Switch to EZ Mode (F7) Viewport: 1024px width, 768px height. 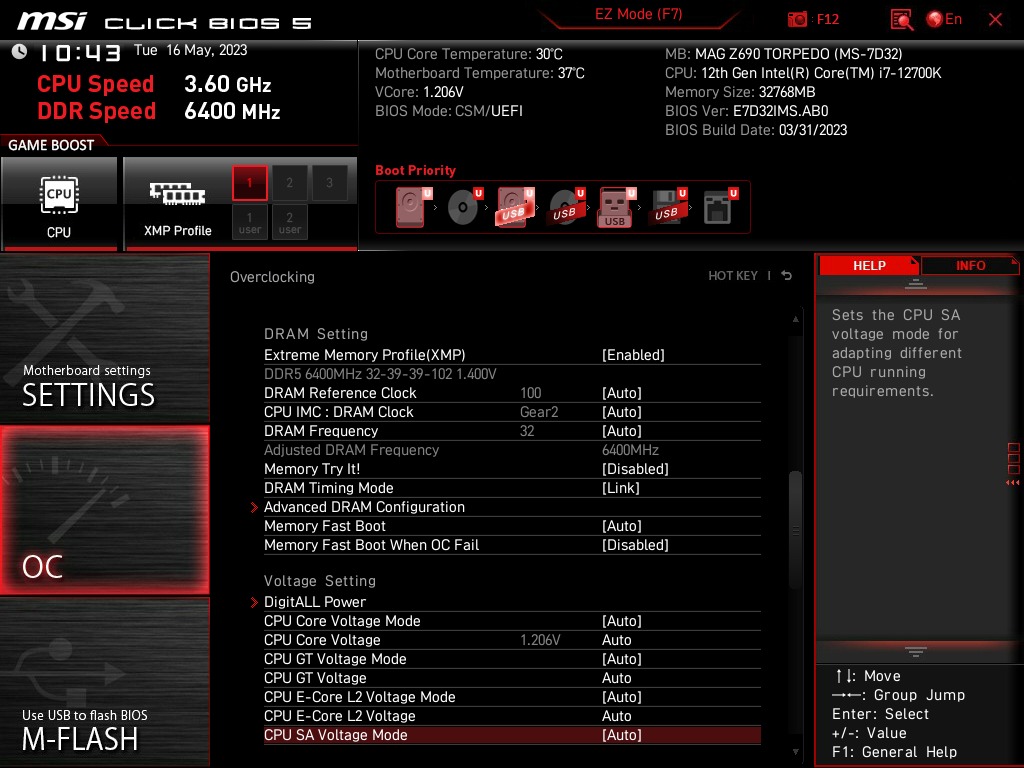click(x=639, y=14)
